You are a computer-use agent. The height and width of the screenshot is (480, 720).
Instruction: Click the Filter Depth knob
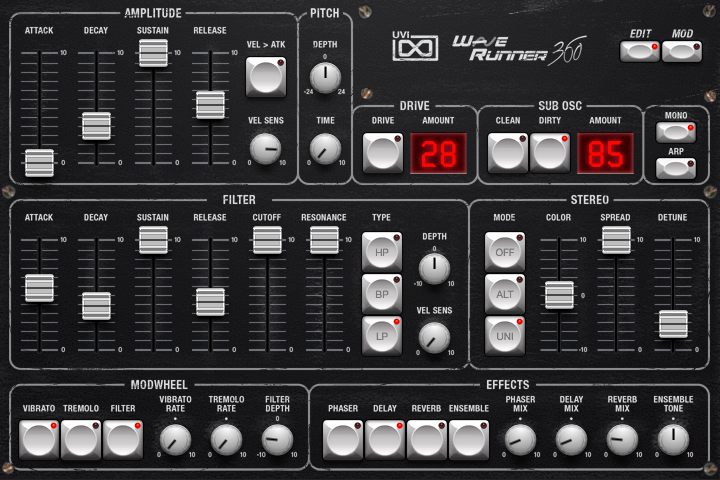coord(434,268)
